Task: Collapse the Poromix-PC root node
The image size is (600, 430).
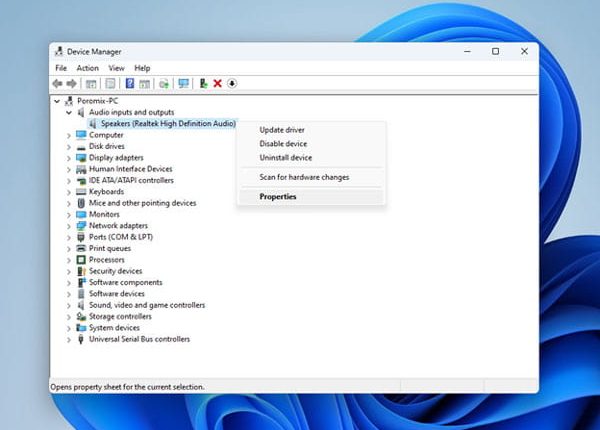Action: 57,101
